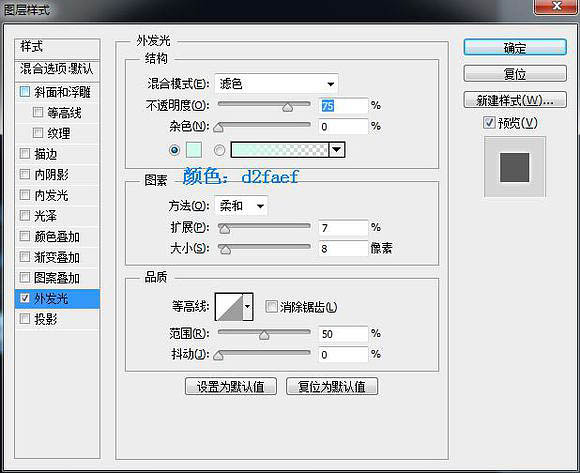The height and width of the screenshot is (473, 580).
Task: Uncheck the 外发光 checkbox
Action: coord(25,298)
